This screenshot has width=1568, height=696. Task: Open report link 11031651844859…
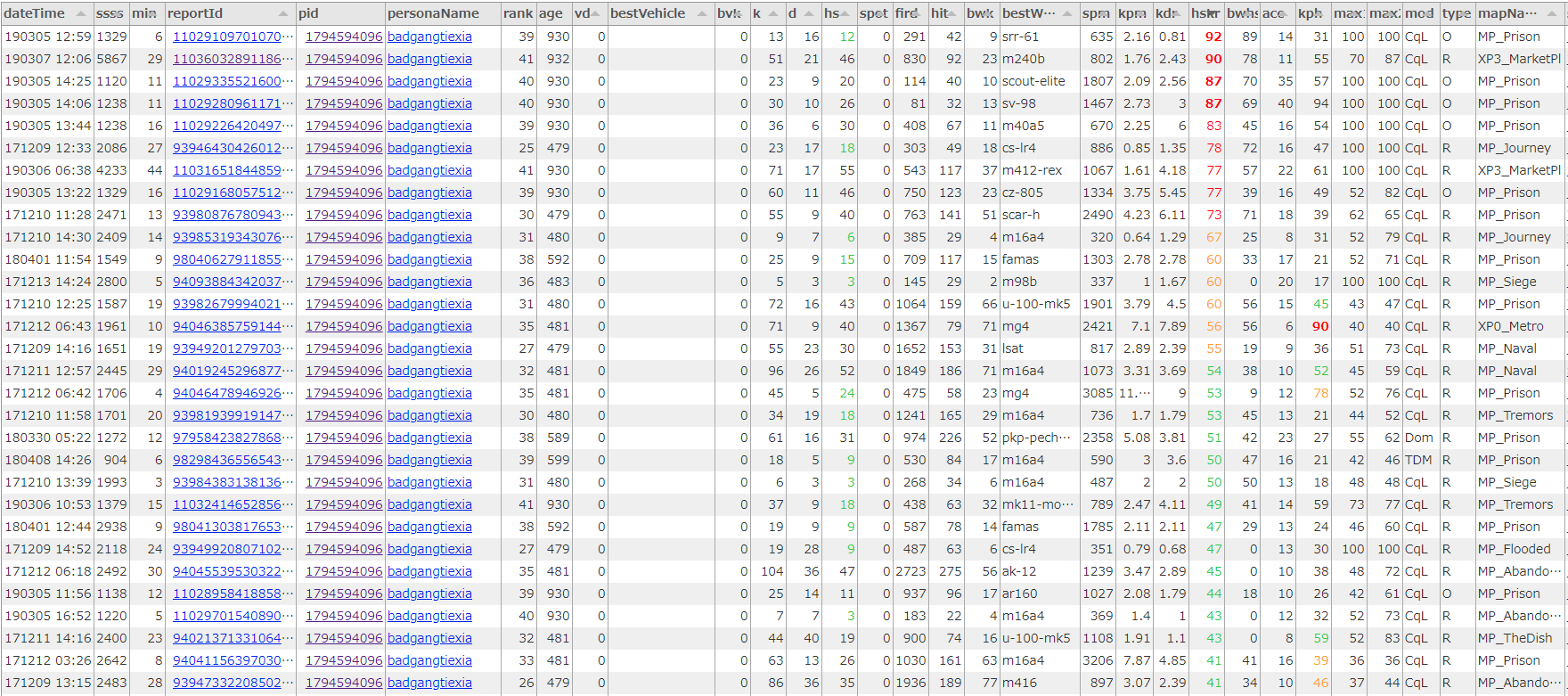tap(233, 170)
